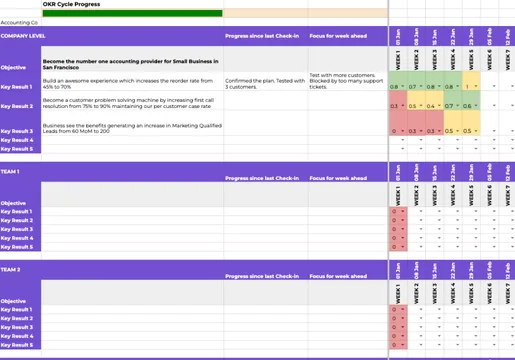Open Company Level Key Result 2 Week 3 dropdown (0.4)

tap(439, 106)
